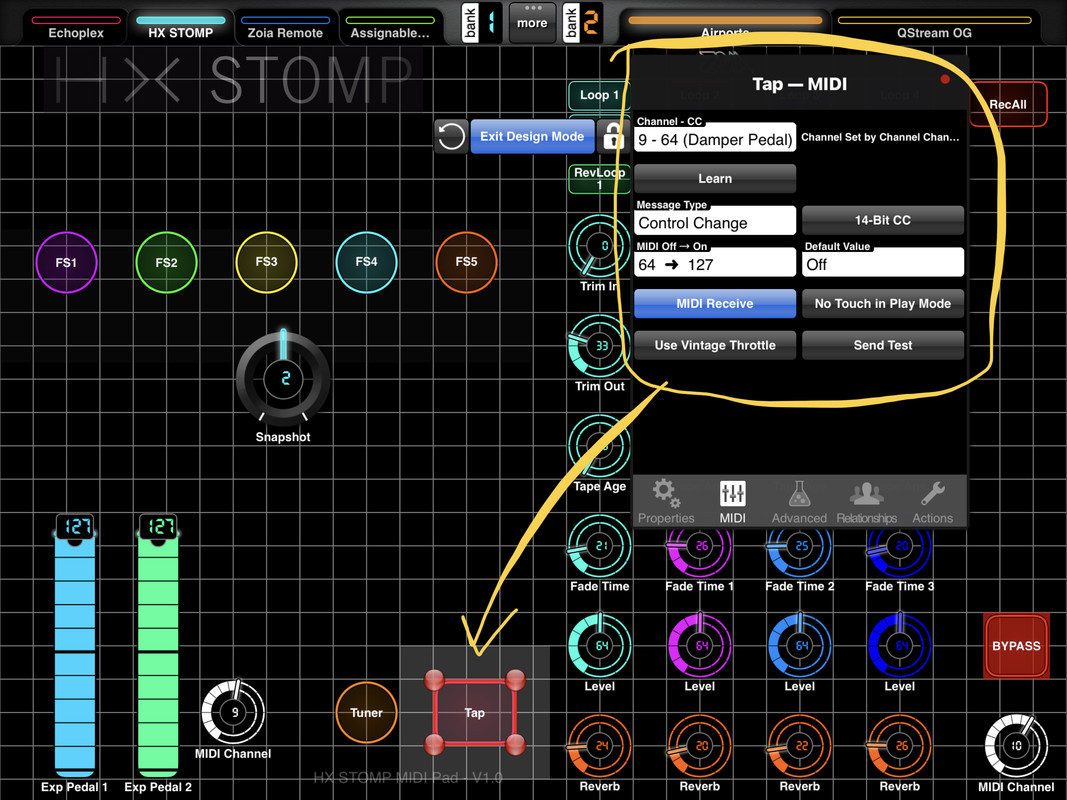Screen dimensions: 1067x800
Task: Open the Default Value Off field
Action: (883, 264)
